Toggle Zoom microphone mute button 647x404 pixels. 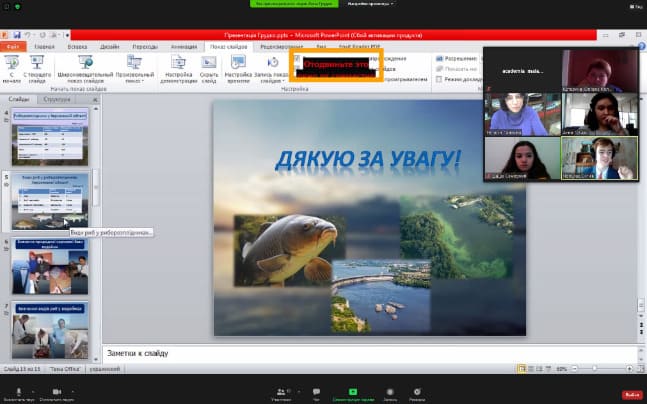coord(19,394)
